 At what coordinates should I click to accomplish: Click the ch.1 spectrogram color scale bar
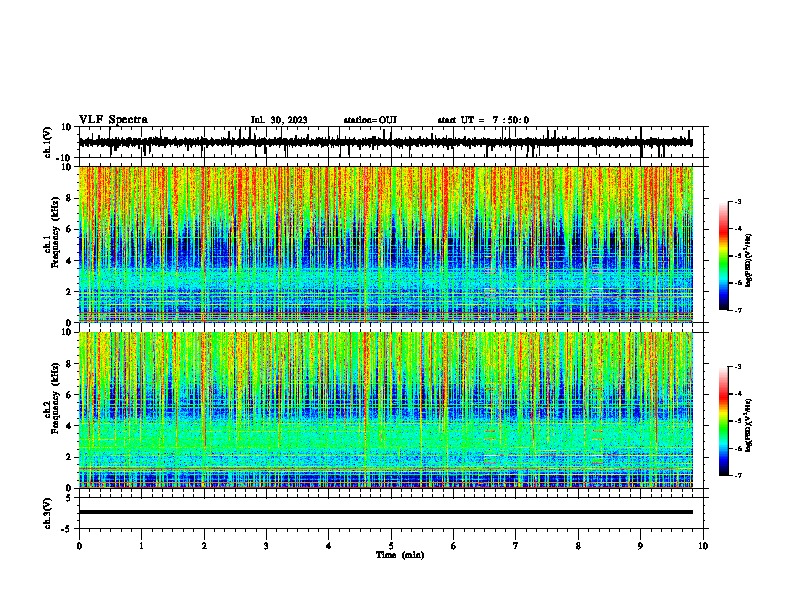point(724,255)
